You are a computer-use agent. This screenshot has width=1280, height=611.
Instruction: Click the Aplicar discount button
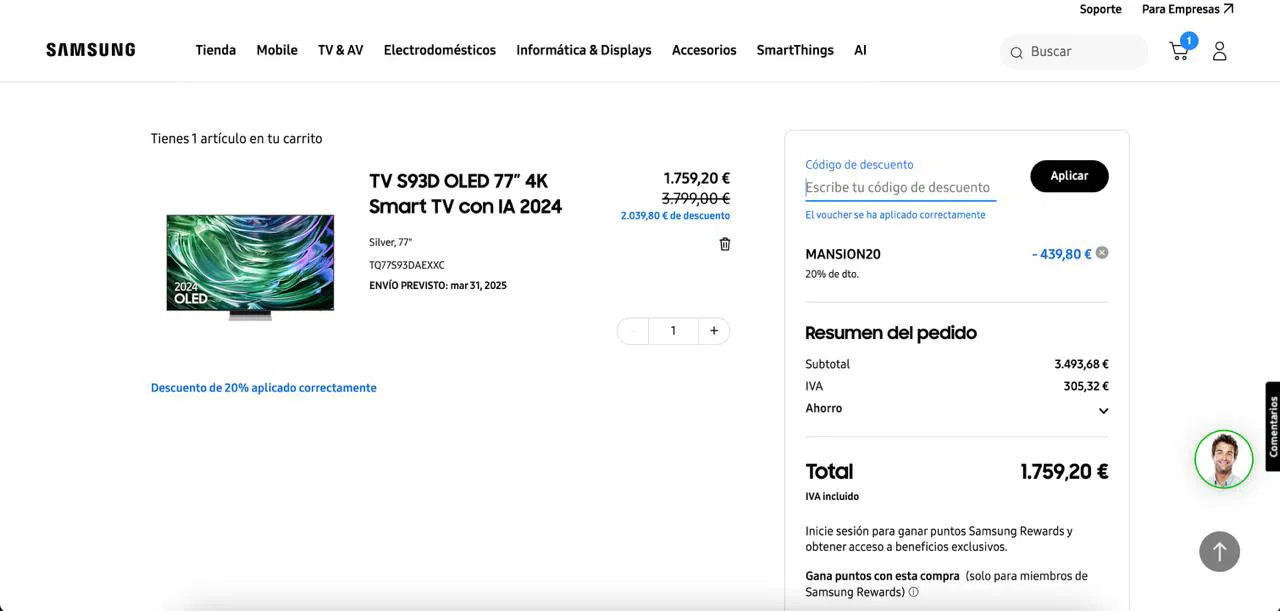click(1069, 176)
